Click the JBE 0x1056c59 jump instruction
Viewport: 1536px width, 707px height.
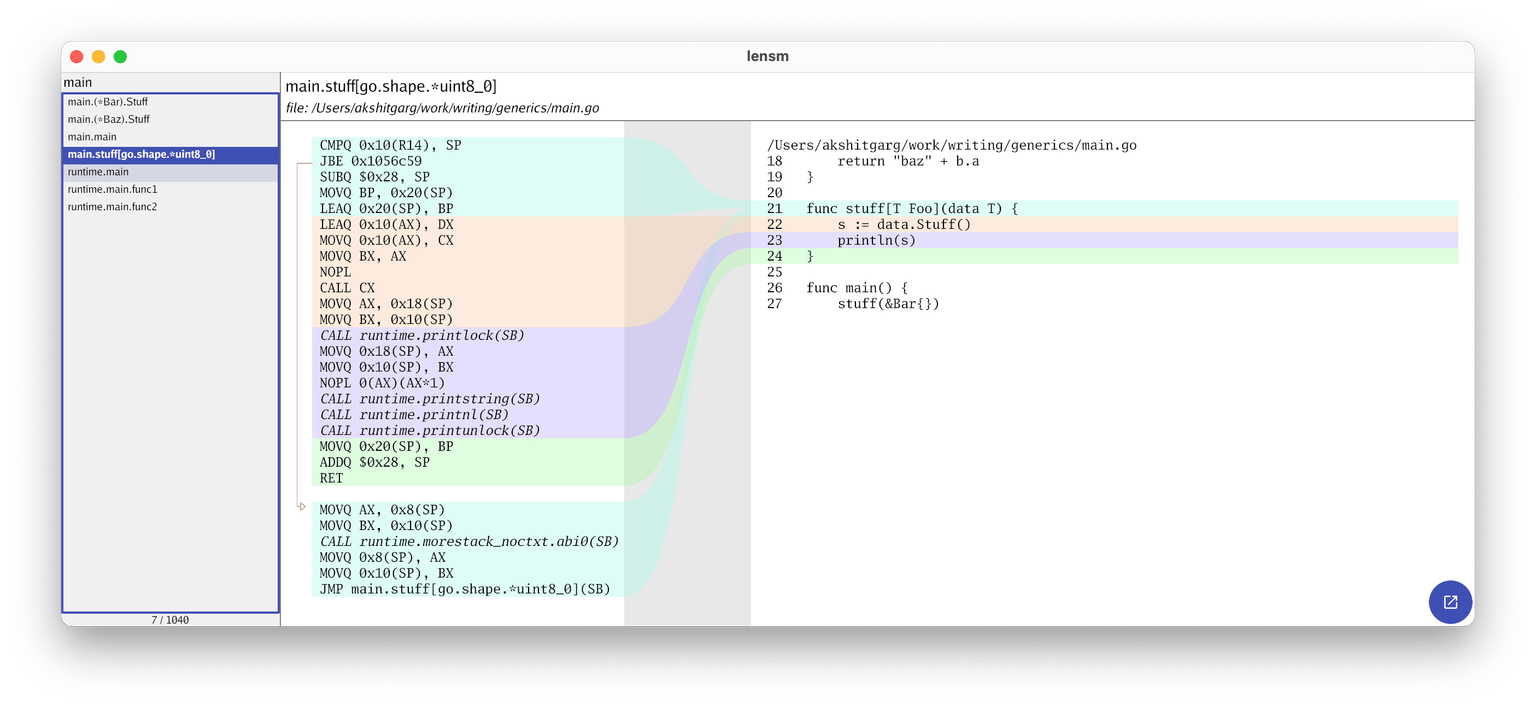tap(370, 161)
